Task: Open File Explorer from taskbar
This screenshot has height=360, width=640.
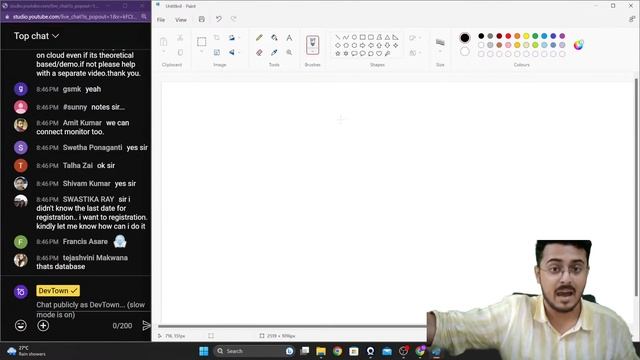Action: [x=321, y=351]
